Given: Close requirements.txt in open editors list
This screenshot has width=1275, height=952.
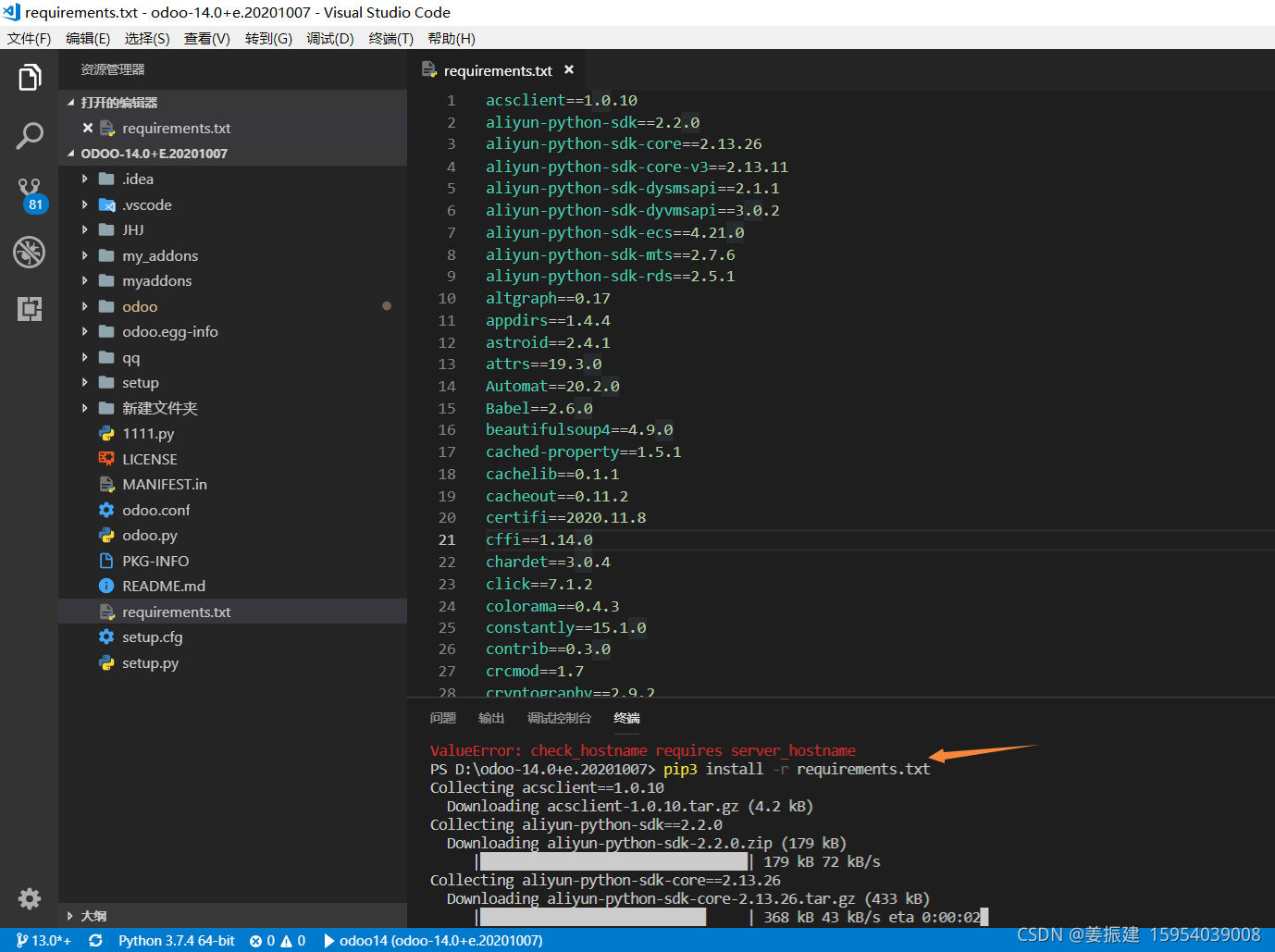Looking at the screenshot, I should [x=88, y=128].
